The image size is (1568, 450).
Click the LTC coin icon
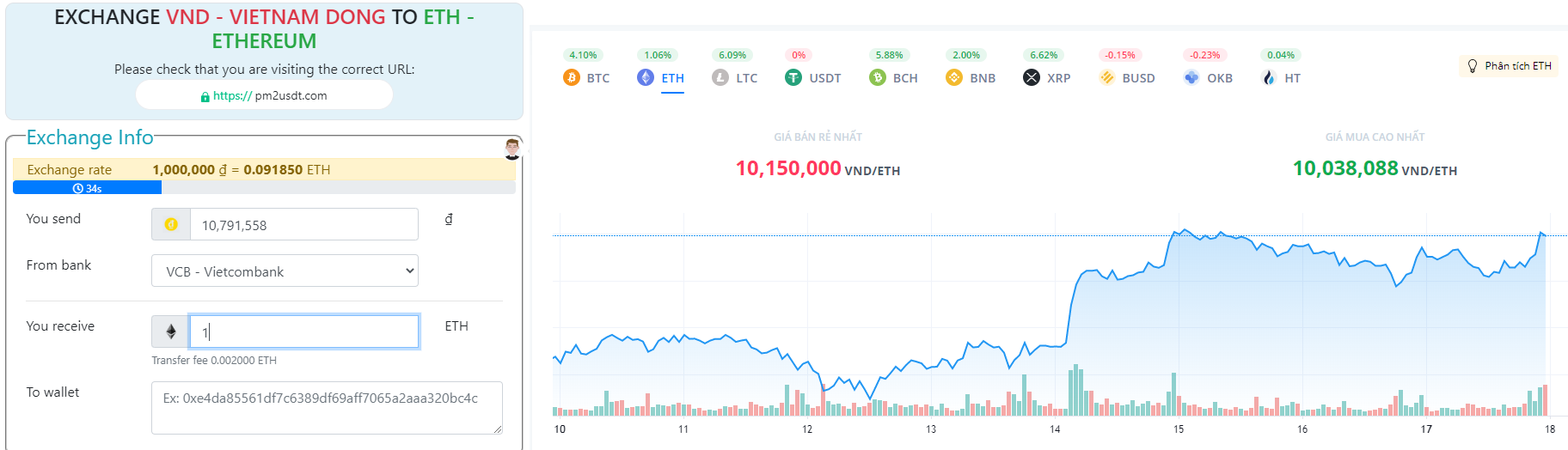pos(720,78)
